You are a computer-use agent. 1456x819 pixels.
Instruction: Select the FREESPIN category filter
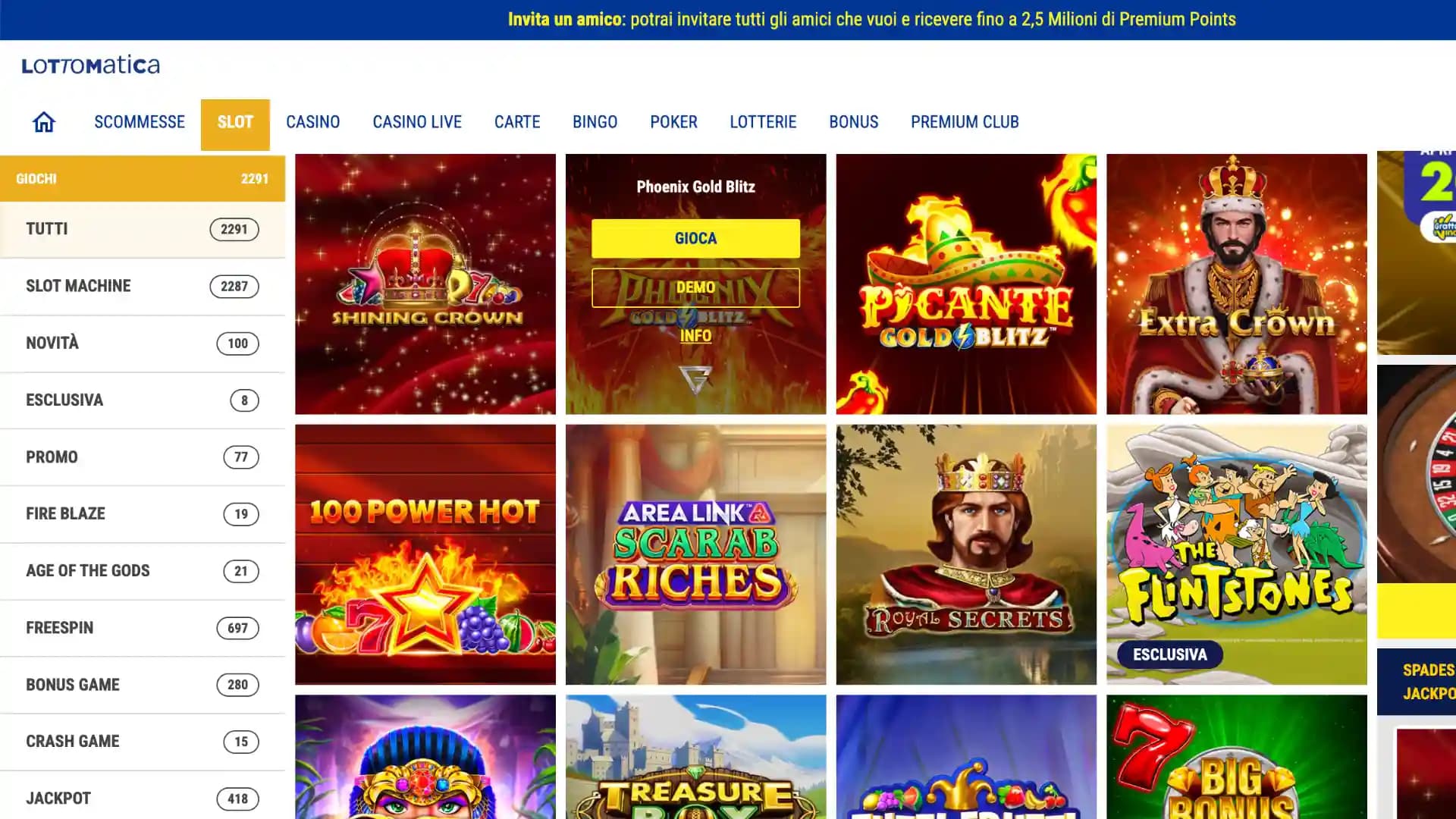[x=143, y=628]
